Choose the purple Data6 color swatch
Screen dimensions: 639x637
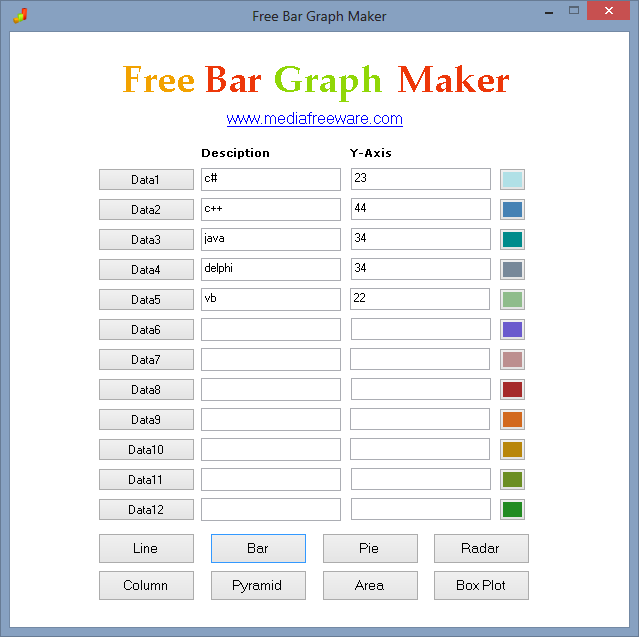(512, 330)
